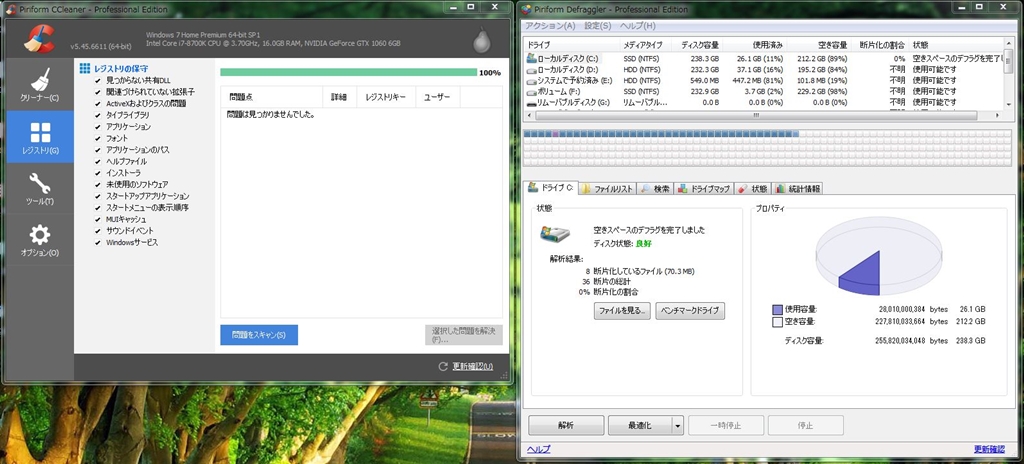Screen dimensions: 1024x464
Task: Click CCleaner title bar app icon
Action: pyautogui.click(x=10, y=9)
